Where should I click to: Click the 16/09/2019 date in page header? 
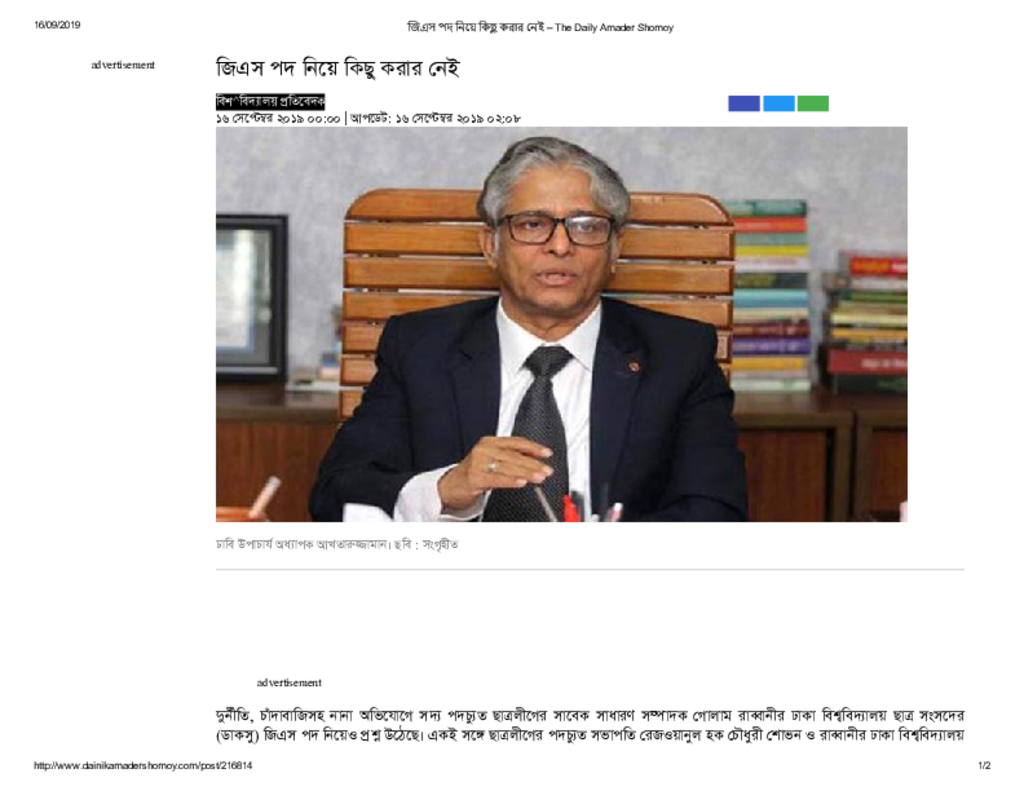(57, 25)
